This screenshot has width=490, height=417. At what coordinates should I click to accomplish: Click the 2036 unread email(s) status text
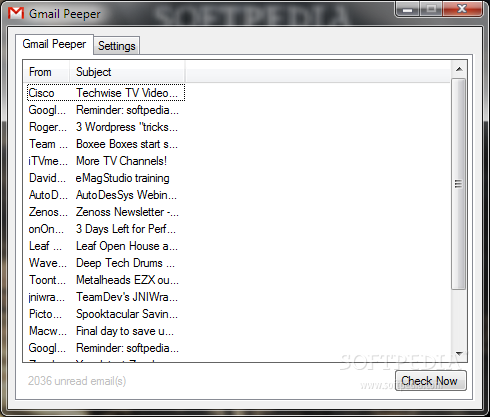click(77, 381)
